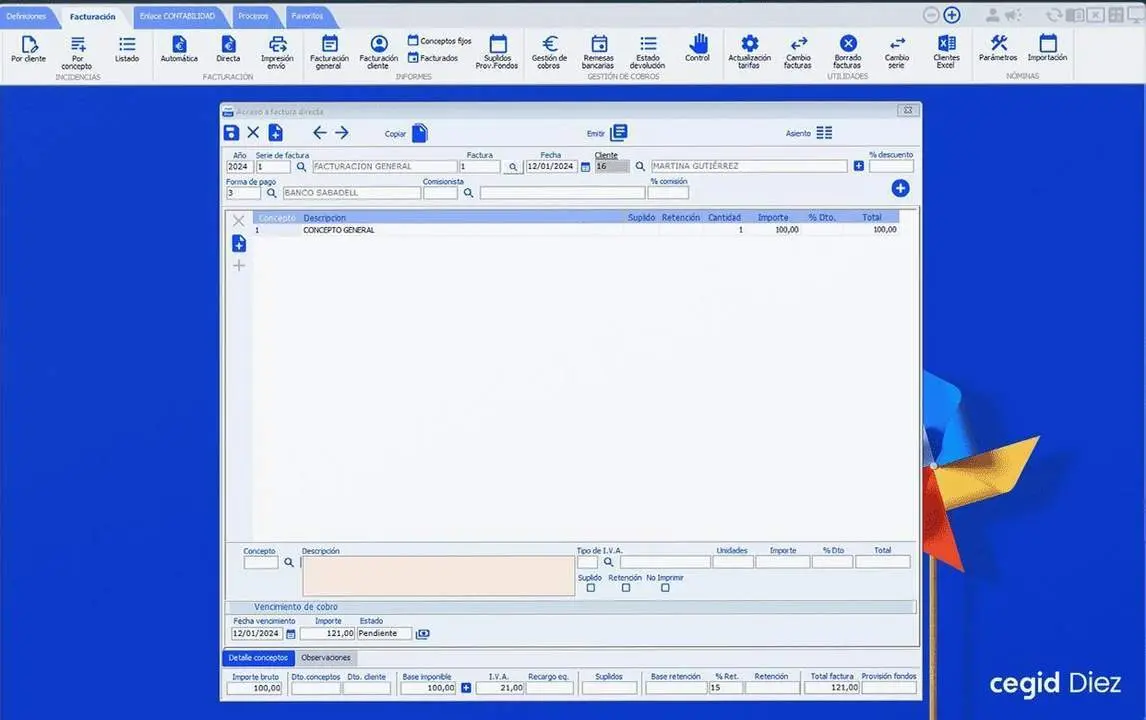Click the round blue plus button under % descuento
This screenshot has height=720, width=1146.
pyautogui.click(x=900, y=189)
